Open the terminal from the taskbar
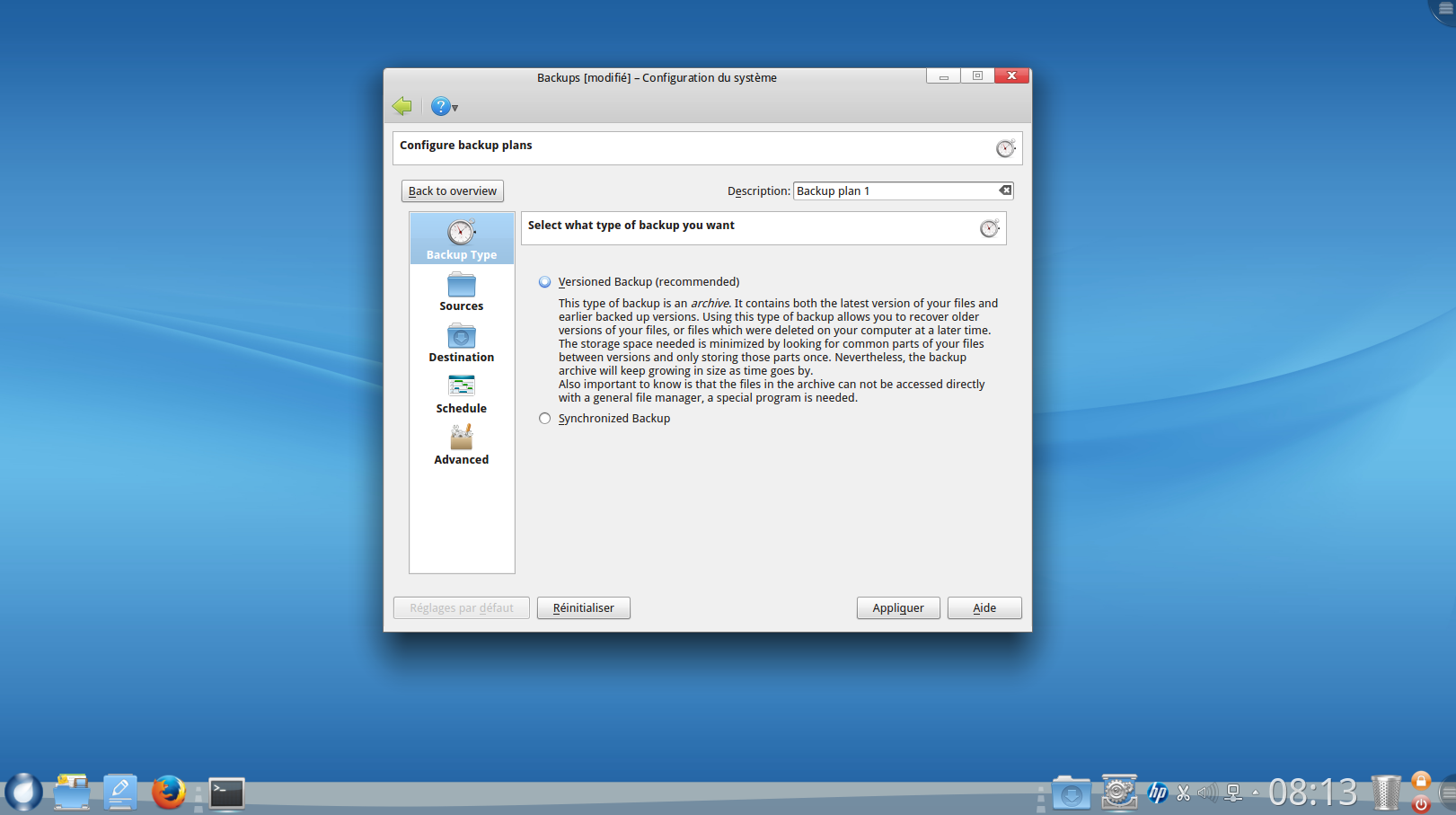 point(226,793)
